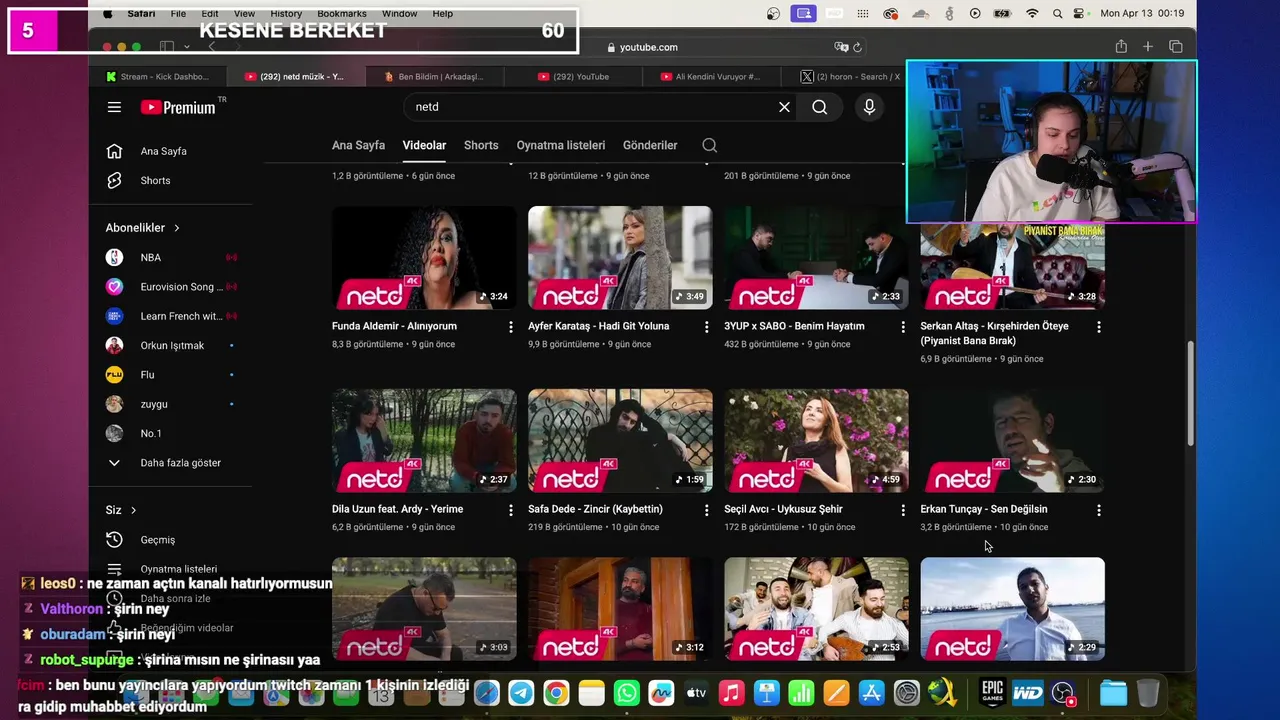Switch to Gönderiler channel tab
Screen dimensions: 1280x720
(650, 145)
